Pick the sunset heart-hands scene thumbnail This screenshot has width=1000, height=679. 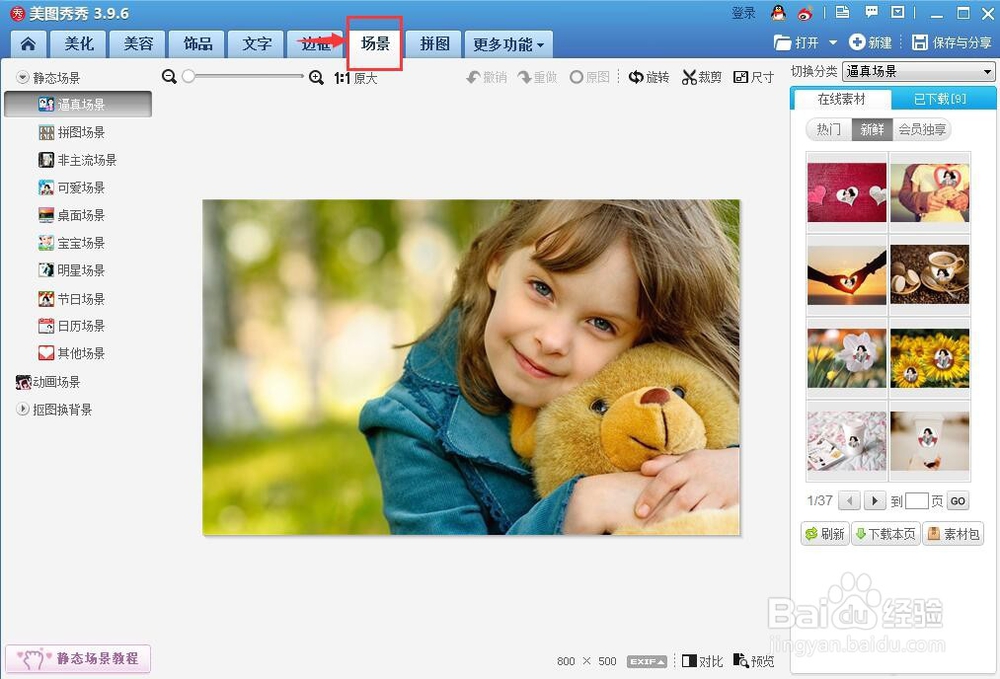(847, 275)
